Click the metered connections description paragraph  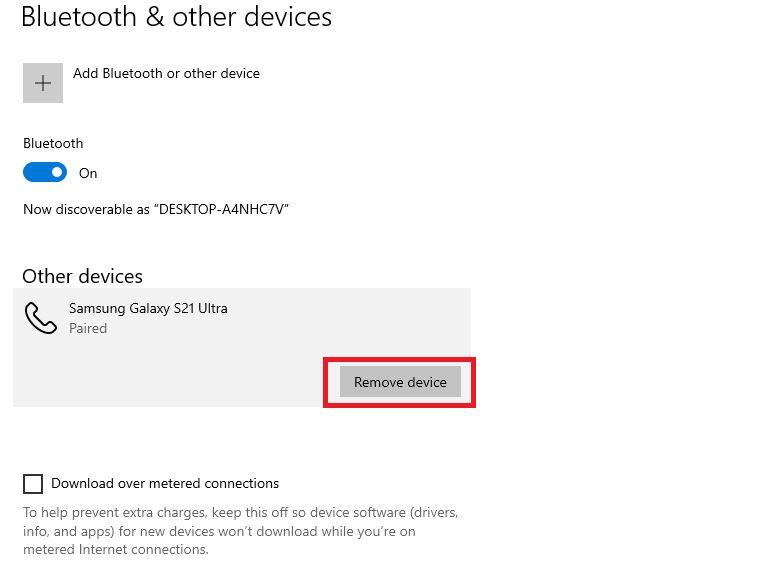[241, 531]
